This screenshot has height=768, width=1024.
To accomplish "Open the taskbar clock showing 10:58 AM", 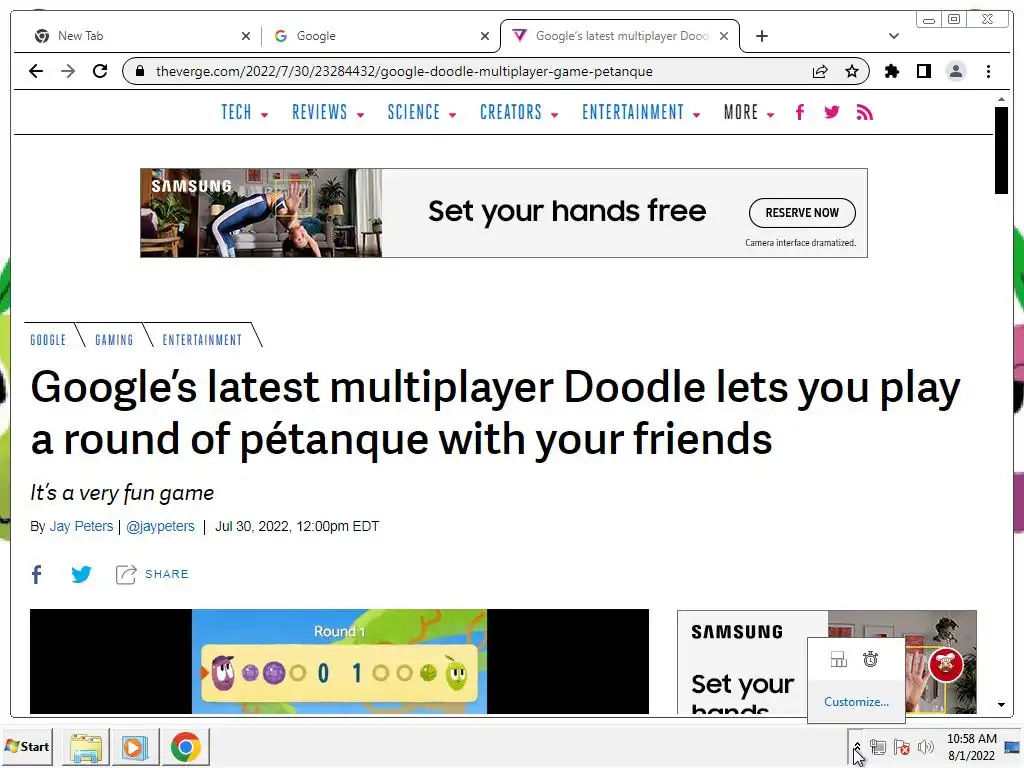I will point(971,747).
